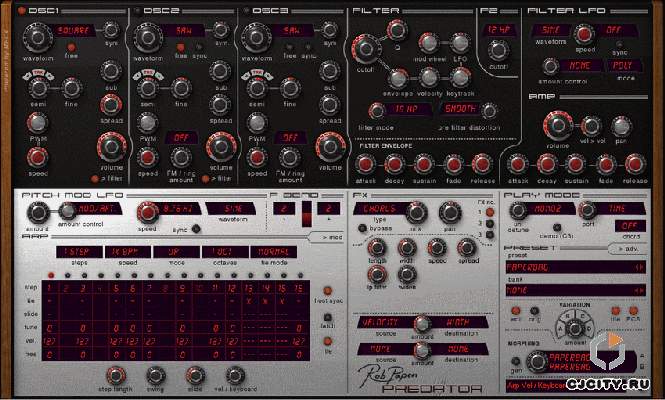665x400 pixels.
Task: Click the AMP envelope release knob
Action: 635,165
